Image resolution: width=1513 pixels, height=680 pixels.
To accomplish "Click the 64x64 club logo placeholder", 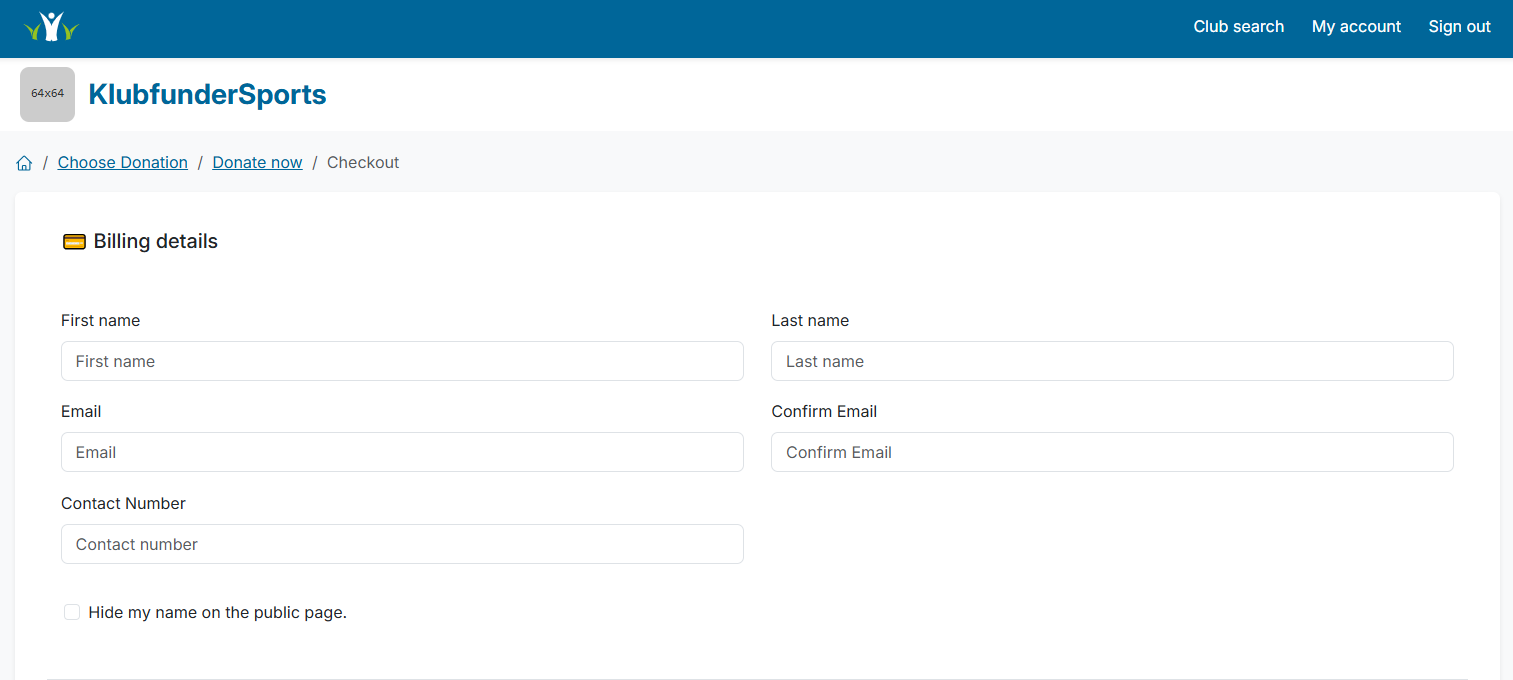I will coord(47,94).
